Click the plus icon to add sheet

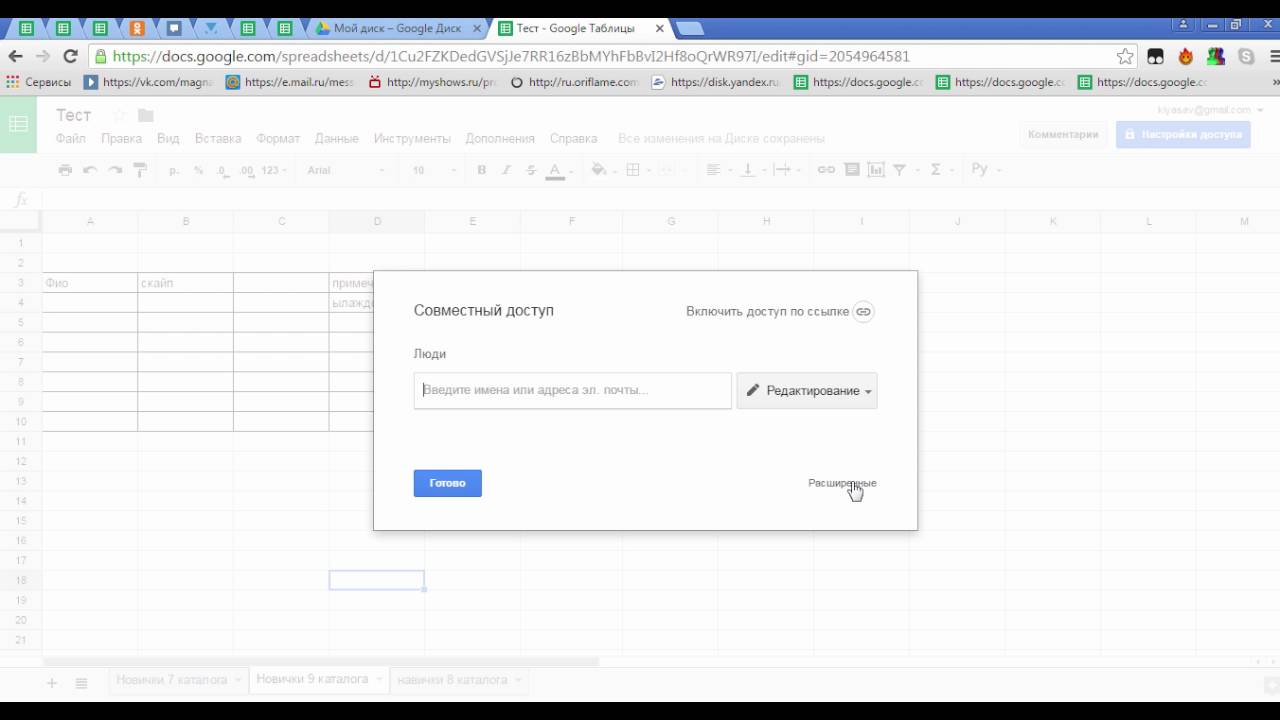pyautogui.click(x=52, y=683)
